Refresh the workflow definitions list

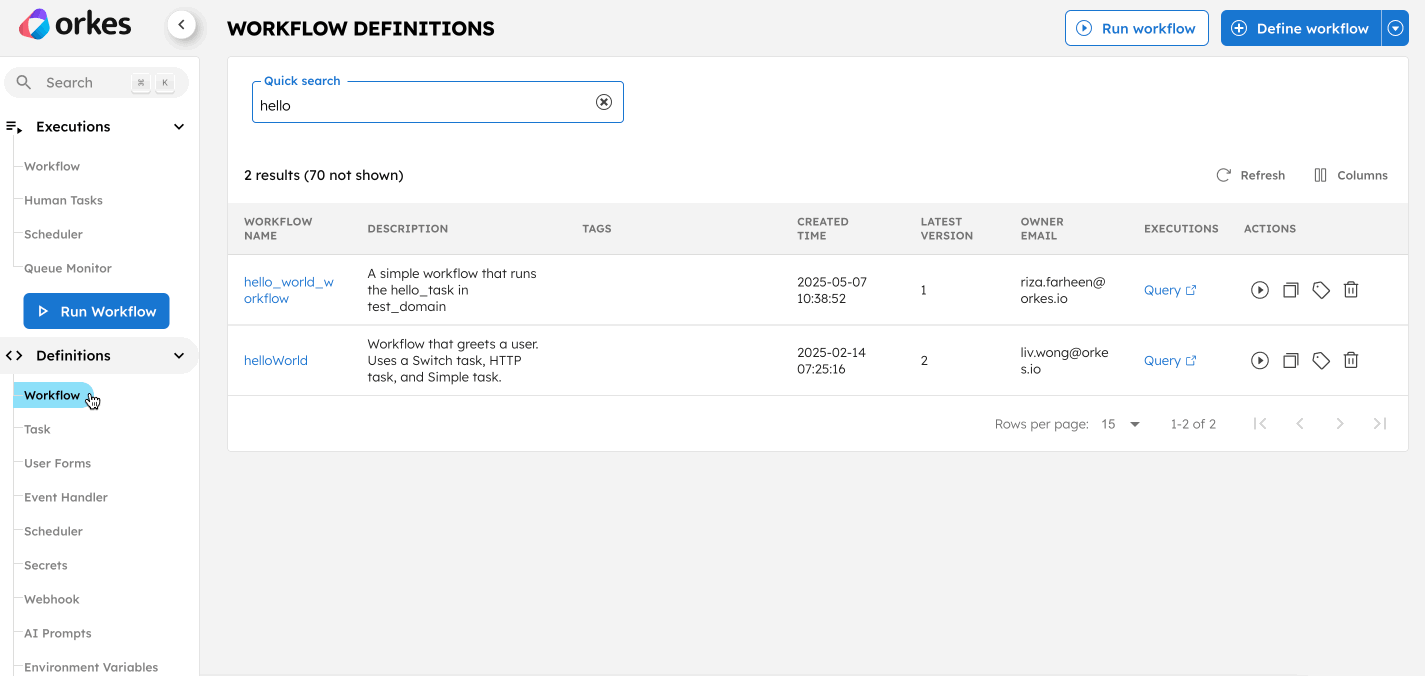[1250, 175]
